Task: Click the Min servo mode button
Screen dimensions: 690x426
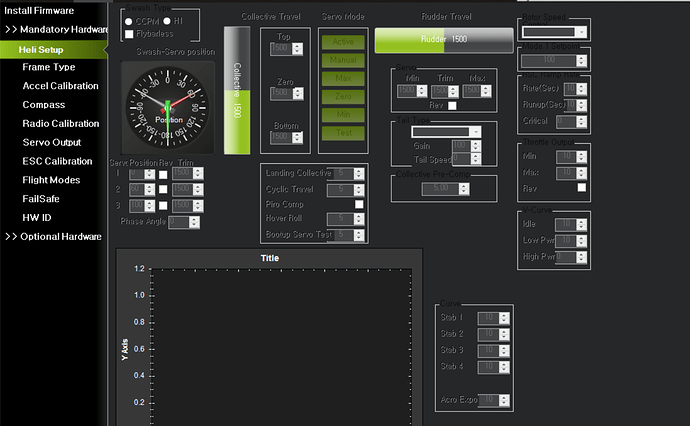Action: pos(343,114)
